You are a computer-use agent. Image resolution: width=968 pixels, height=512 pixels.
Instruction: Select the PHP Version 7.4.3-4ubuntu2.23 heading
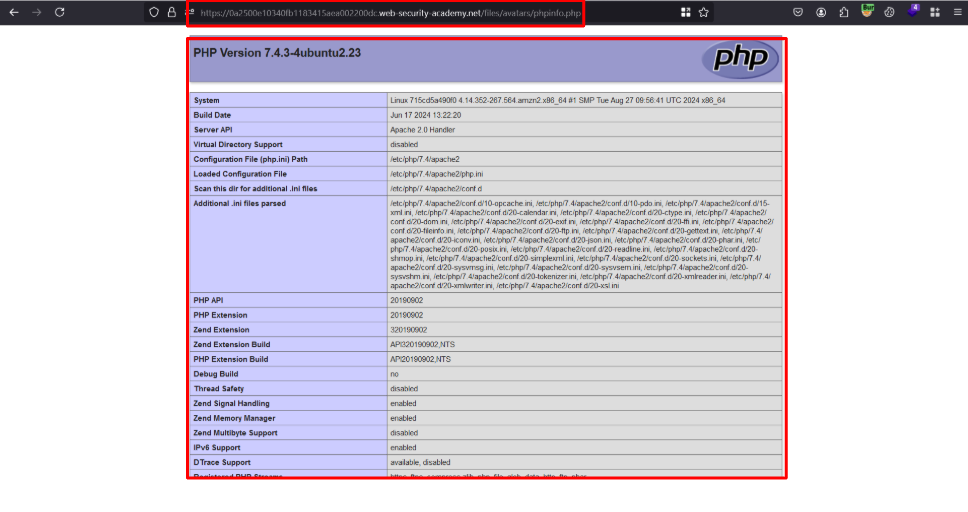277,53
